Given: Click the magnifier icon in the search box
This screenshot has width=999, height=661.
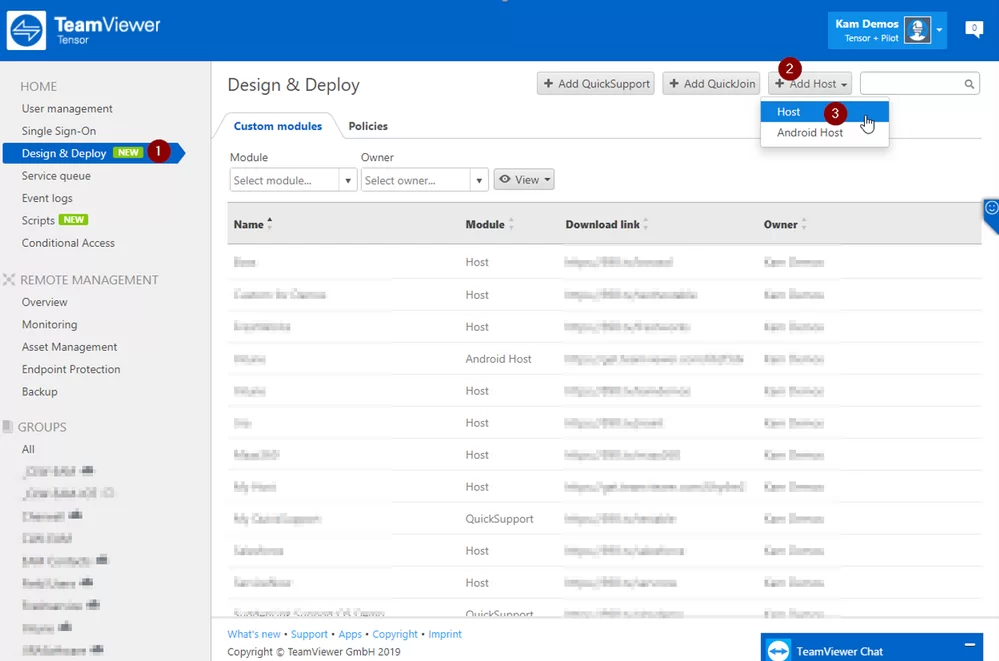Looking at the screenshot, I should coord(967,83).
